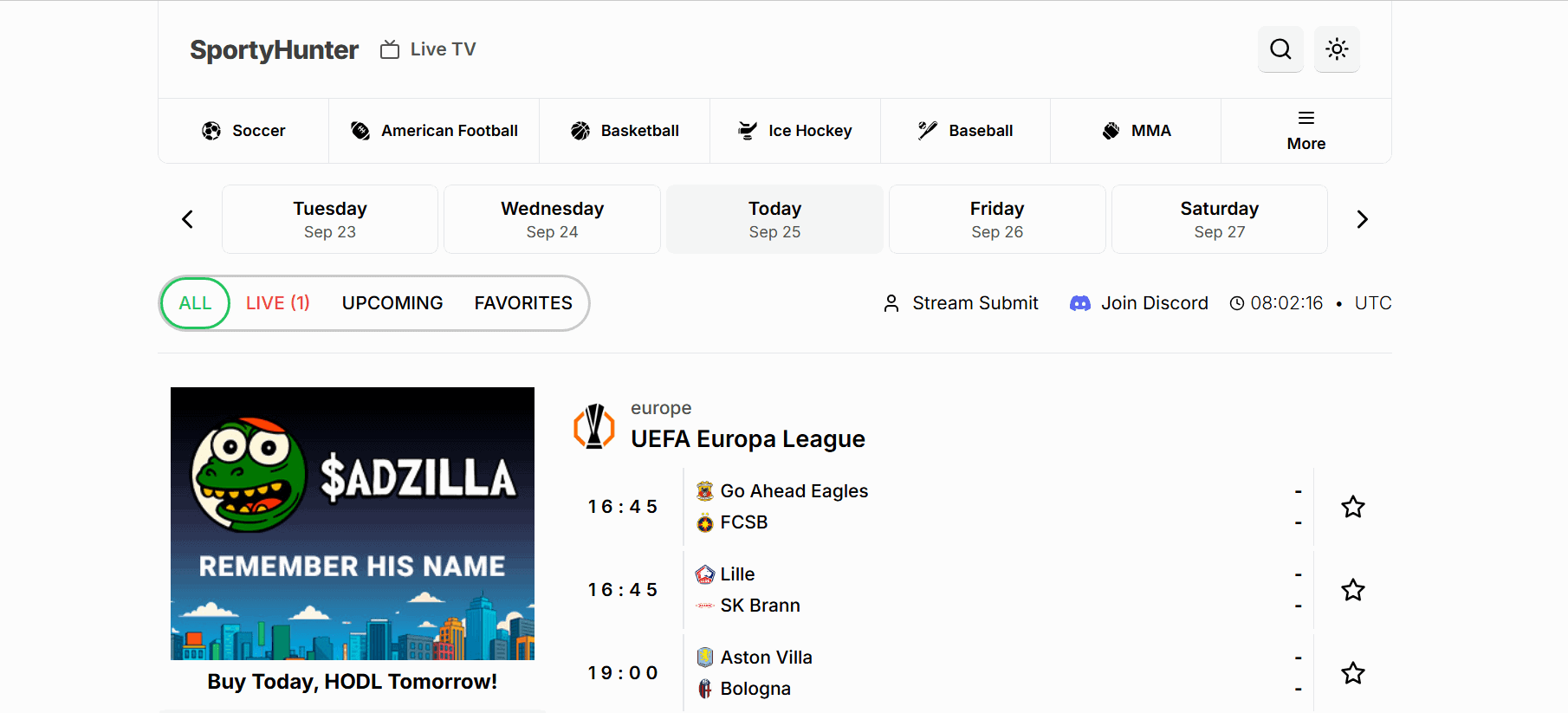The height and width of the screenshot is (713, 1568).
Task: Open the $ADZILLA advertisement banner
Action: 353,523
